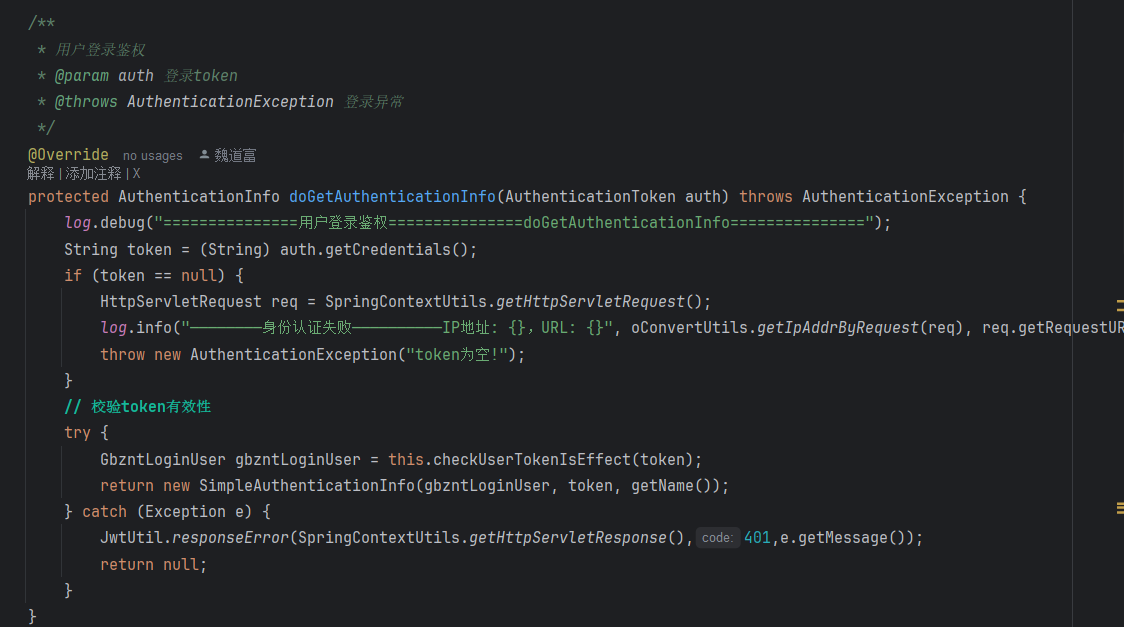Click the 解释 code lens action
1124x627 pixels.
[41, 173]
